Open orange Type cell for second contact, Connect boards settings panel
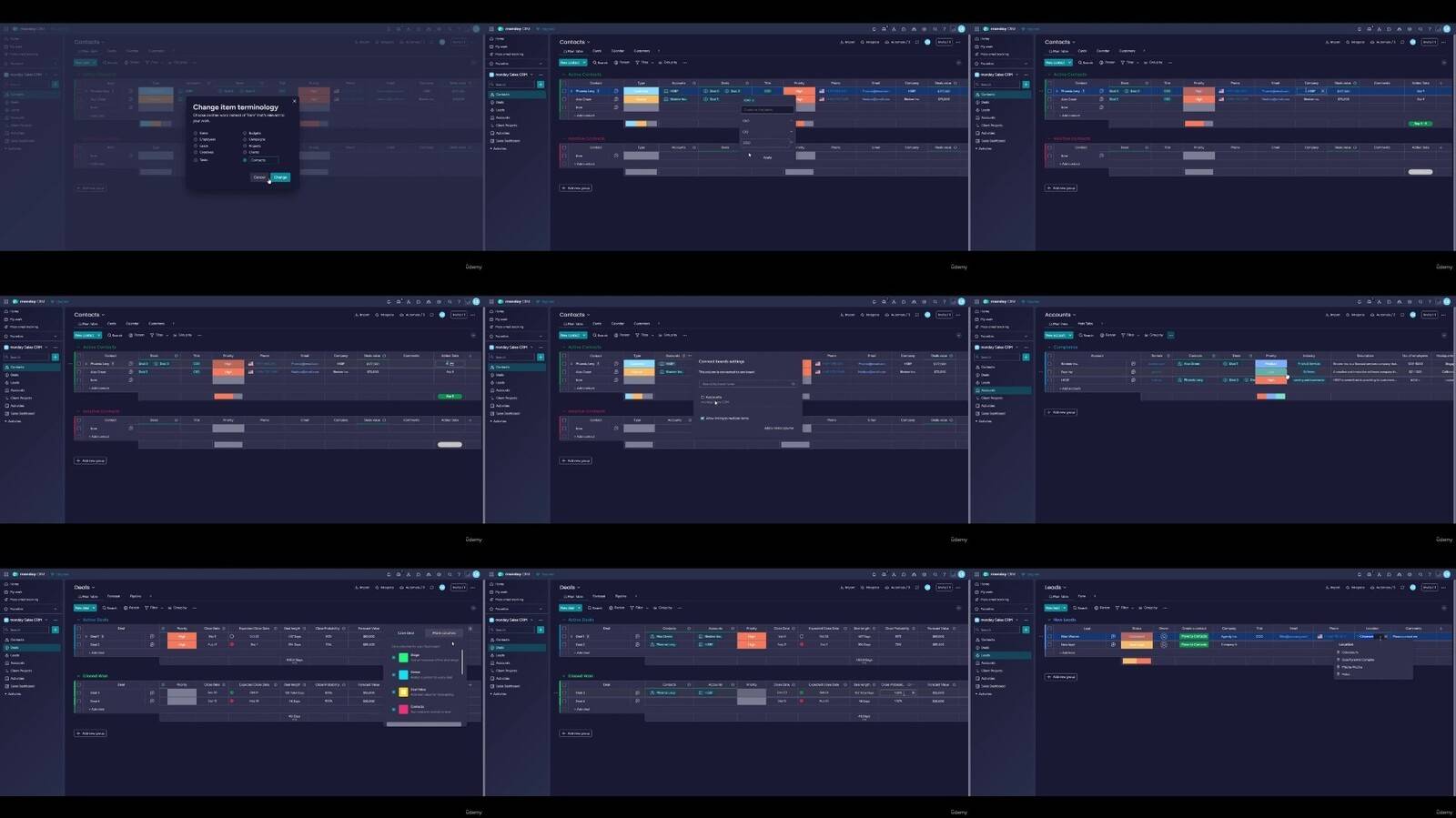 [640, 371]
